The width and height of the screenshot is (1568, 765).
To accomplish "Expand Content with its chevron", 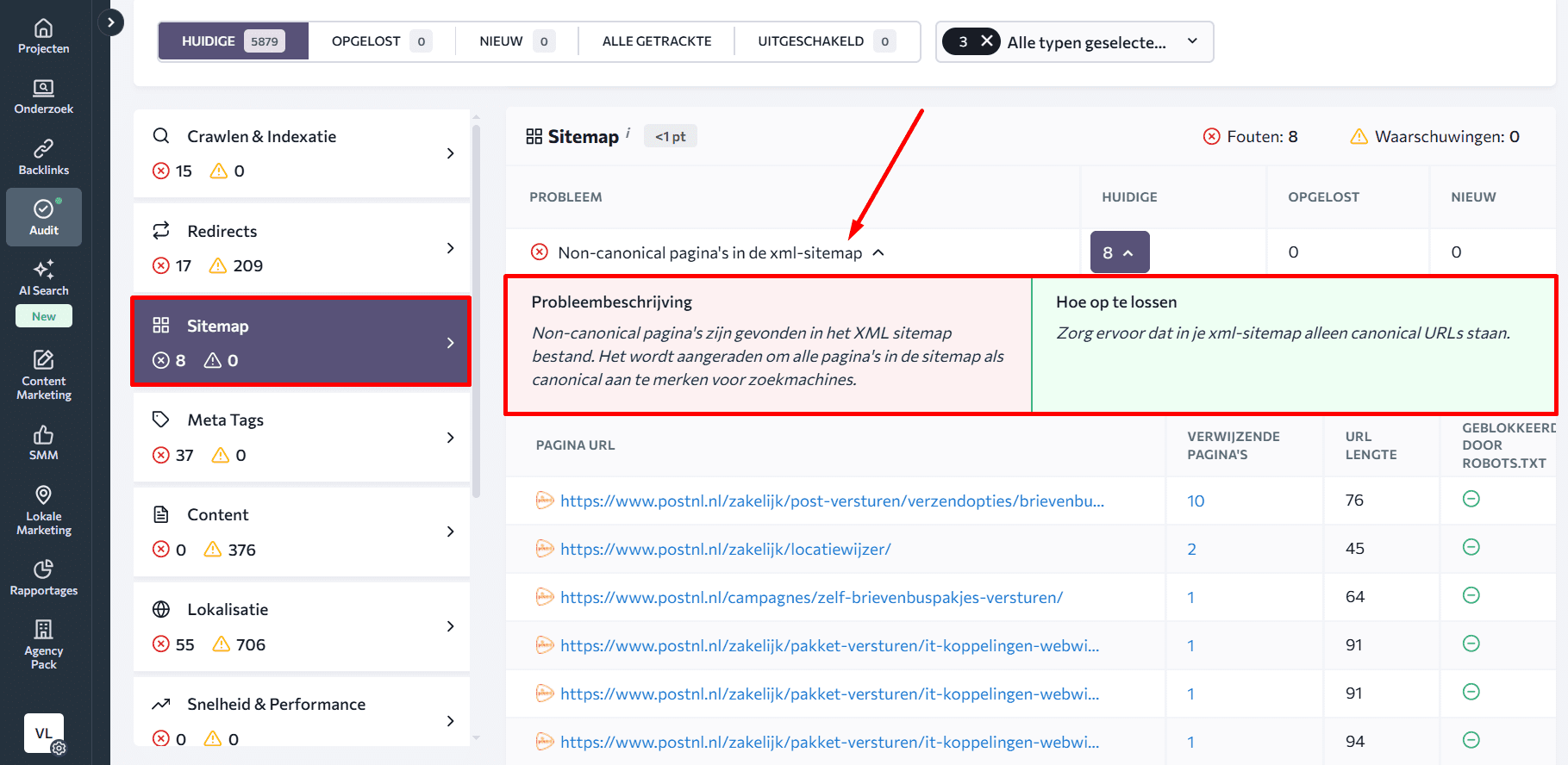I will coord(450,532).
